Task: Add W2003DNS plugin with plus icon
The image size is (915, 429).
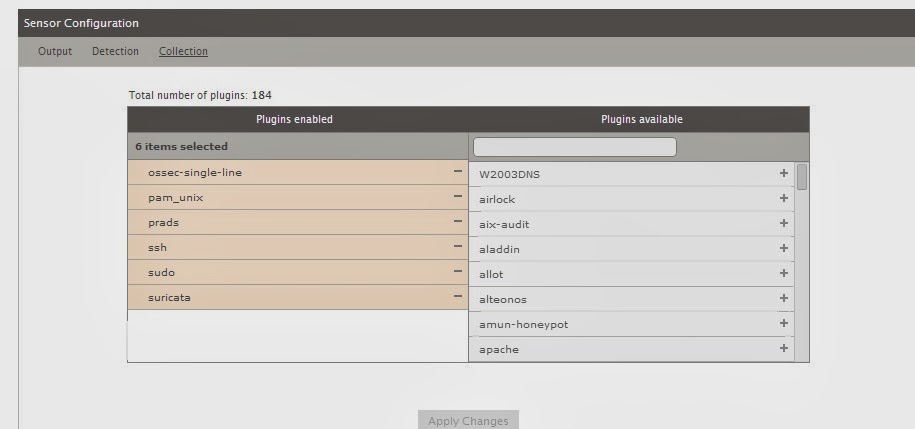Action: pyautogui.click(x=784, y=174)
